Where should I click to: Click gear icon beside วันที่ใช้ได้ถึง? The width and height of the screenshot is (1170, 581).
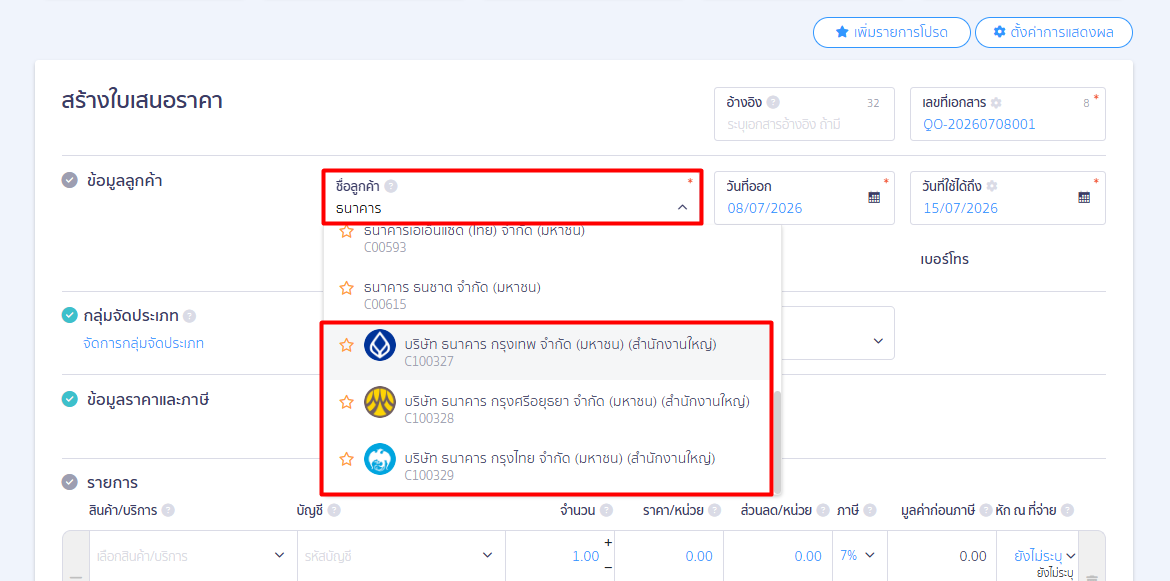[x=992, y=186]
